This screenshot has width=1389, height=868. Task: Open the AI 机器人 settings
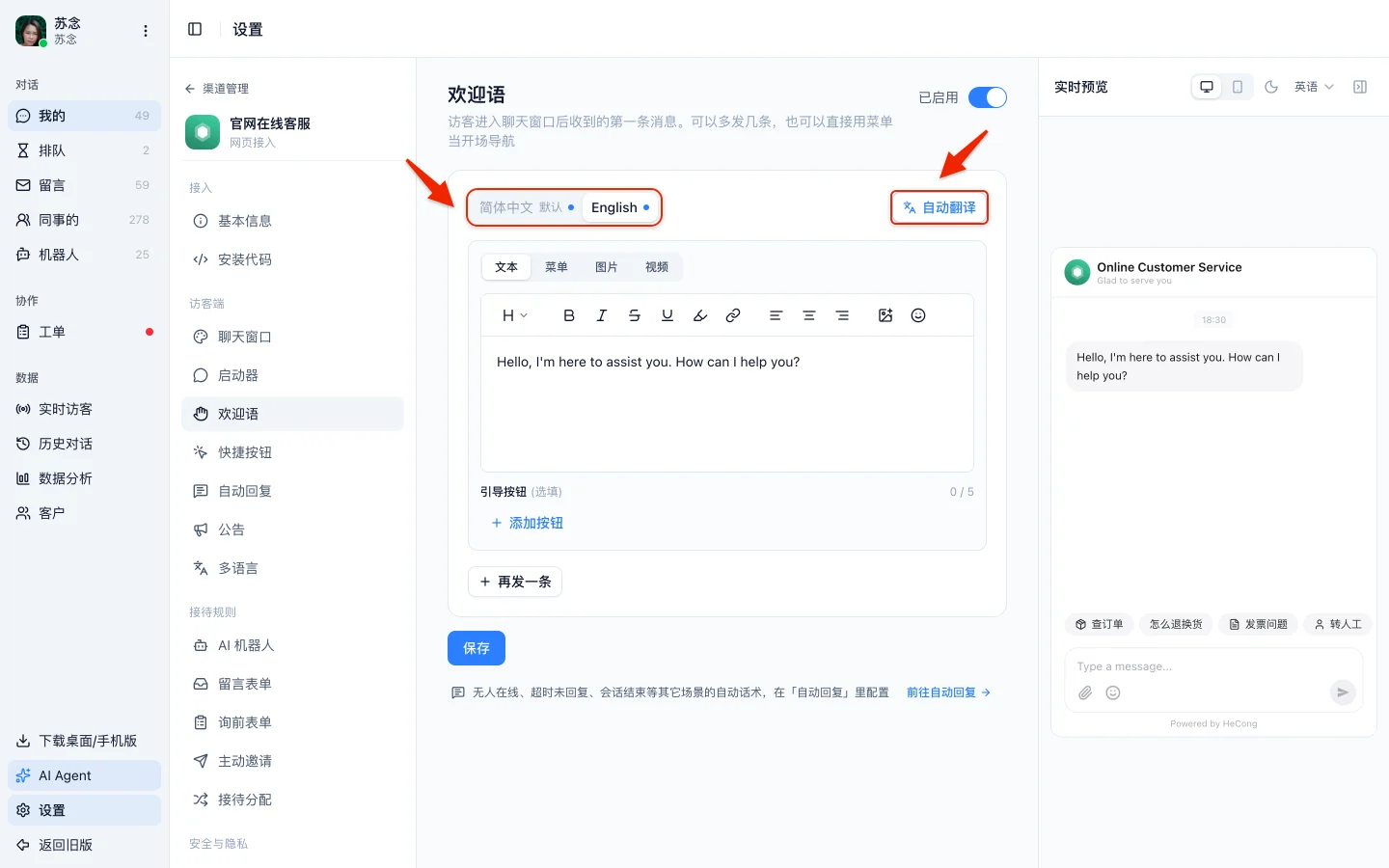292,645
